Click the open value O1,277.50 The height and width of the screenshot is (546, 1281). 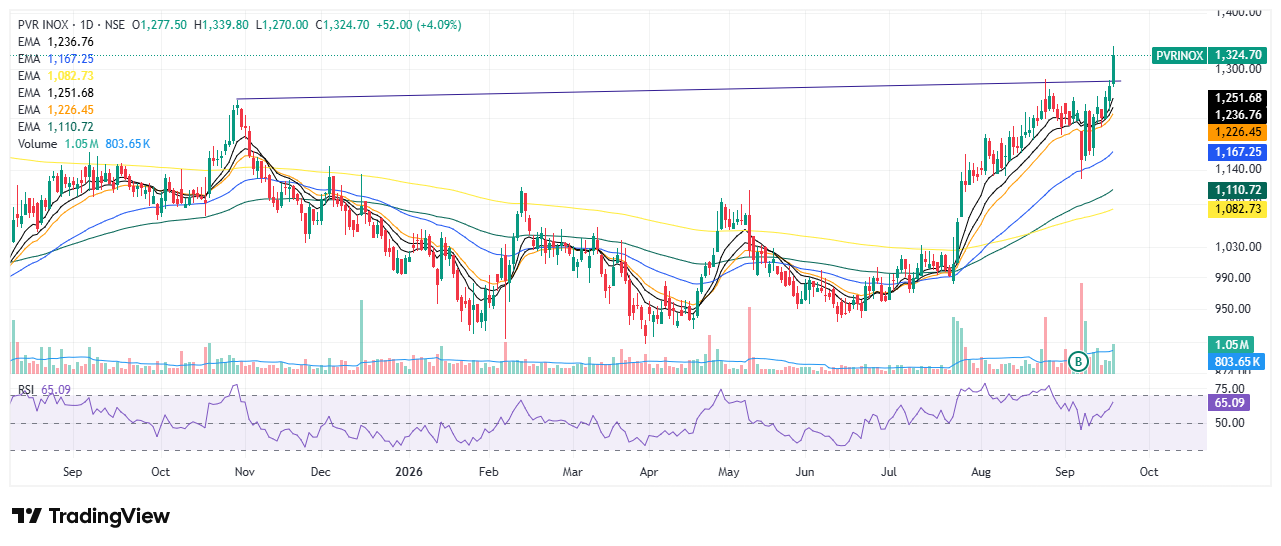pyautogui.click(x=160, y=23)
